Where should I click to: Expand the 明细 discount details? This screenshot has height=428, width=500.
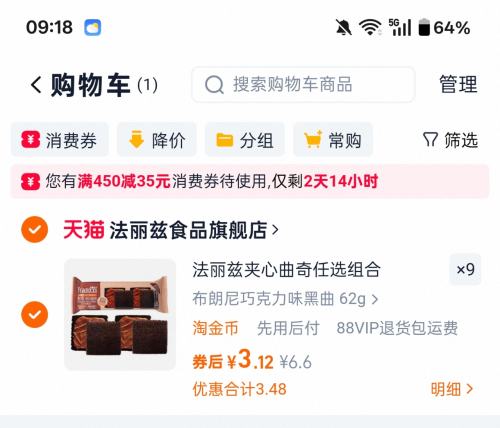(452, 389)
